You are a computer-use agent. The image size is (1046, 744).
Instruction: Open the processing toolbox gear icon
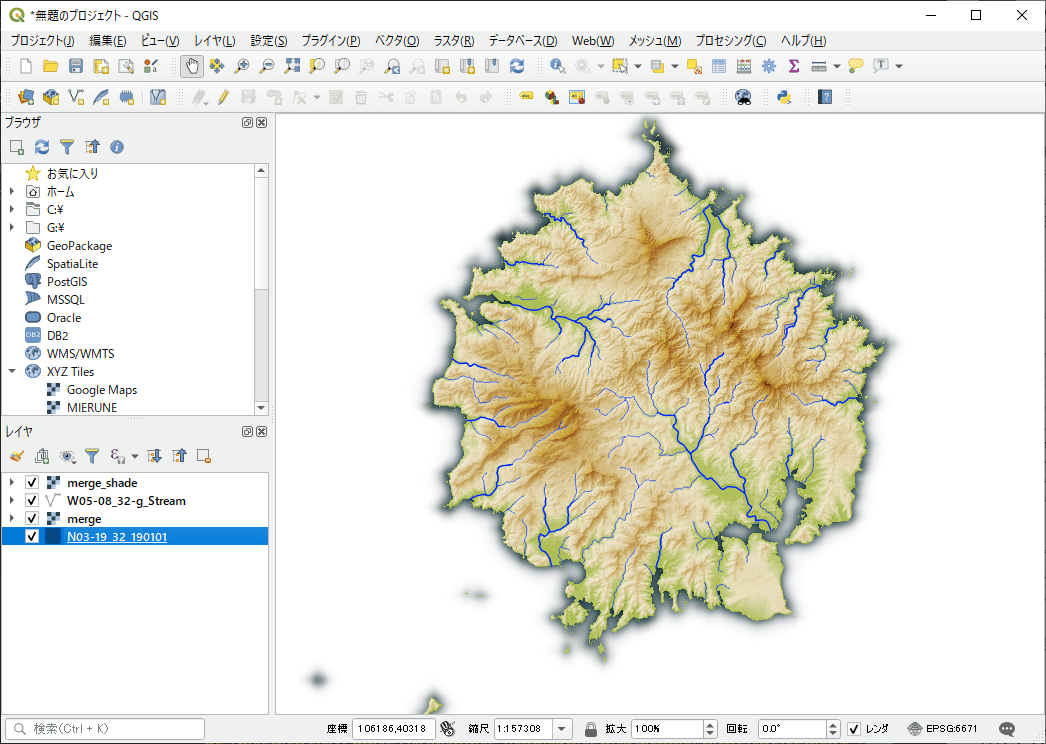click(768, 66)
